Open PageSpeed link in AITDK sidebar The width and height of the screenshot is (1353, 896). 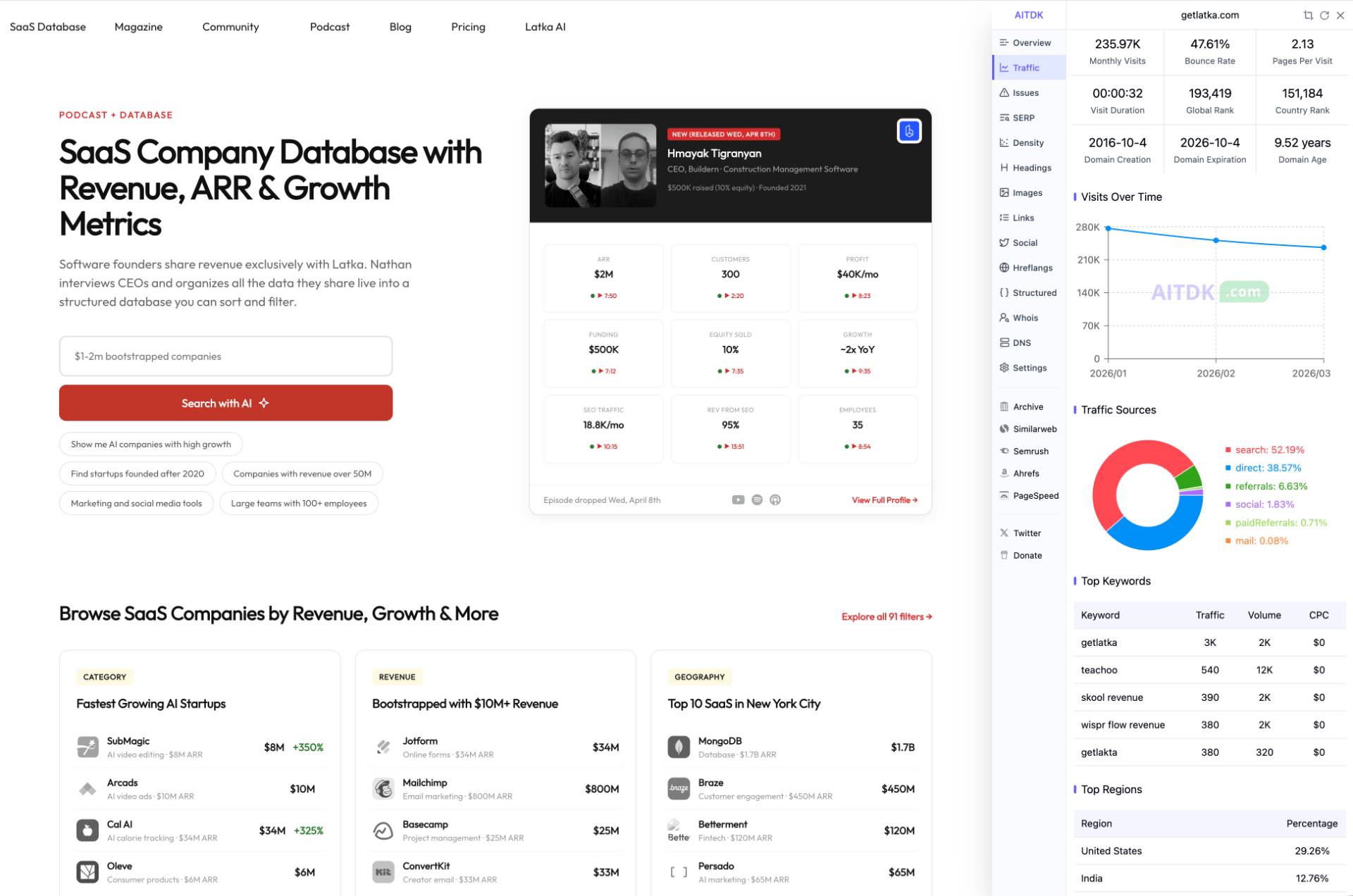[x=1029, y=495]
